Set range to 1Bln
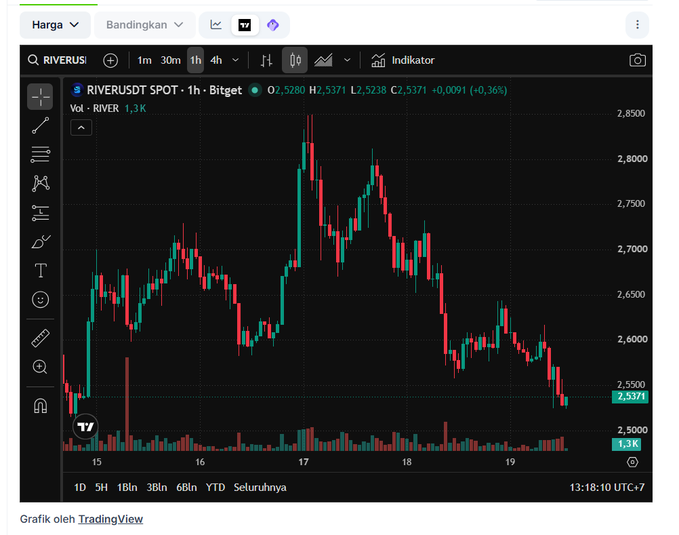The height and width of the screenshot is (535, 679). pos(127,487)
